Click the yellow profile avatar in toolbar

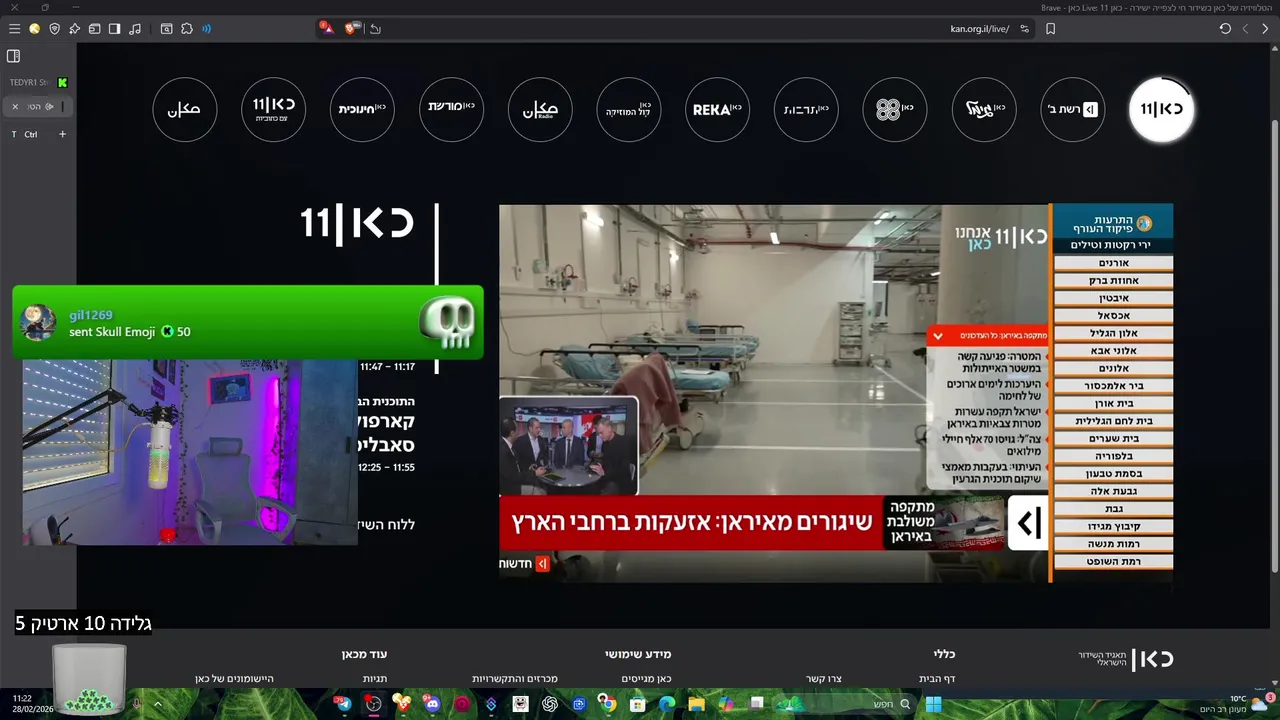pyautogui.click(x=35, y=29)
